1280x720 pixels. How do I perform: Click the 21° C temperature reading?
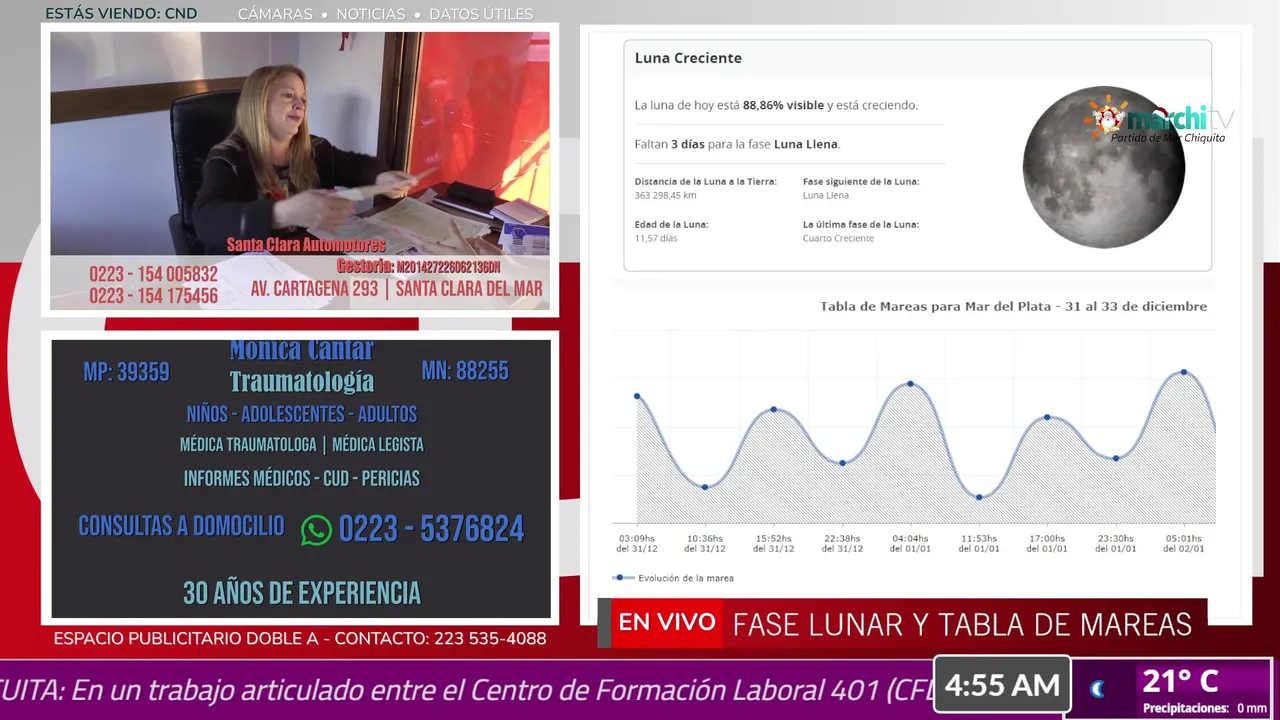point(1180,681)
